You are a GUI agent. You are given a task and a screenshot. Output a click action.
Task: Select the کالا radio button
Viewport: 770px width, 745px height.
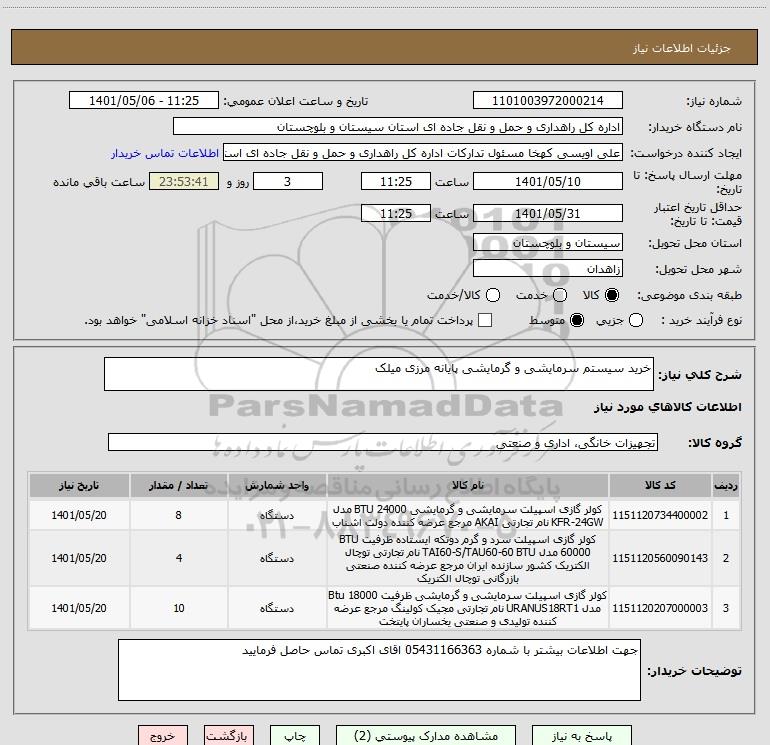click(612, 295)
